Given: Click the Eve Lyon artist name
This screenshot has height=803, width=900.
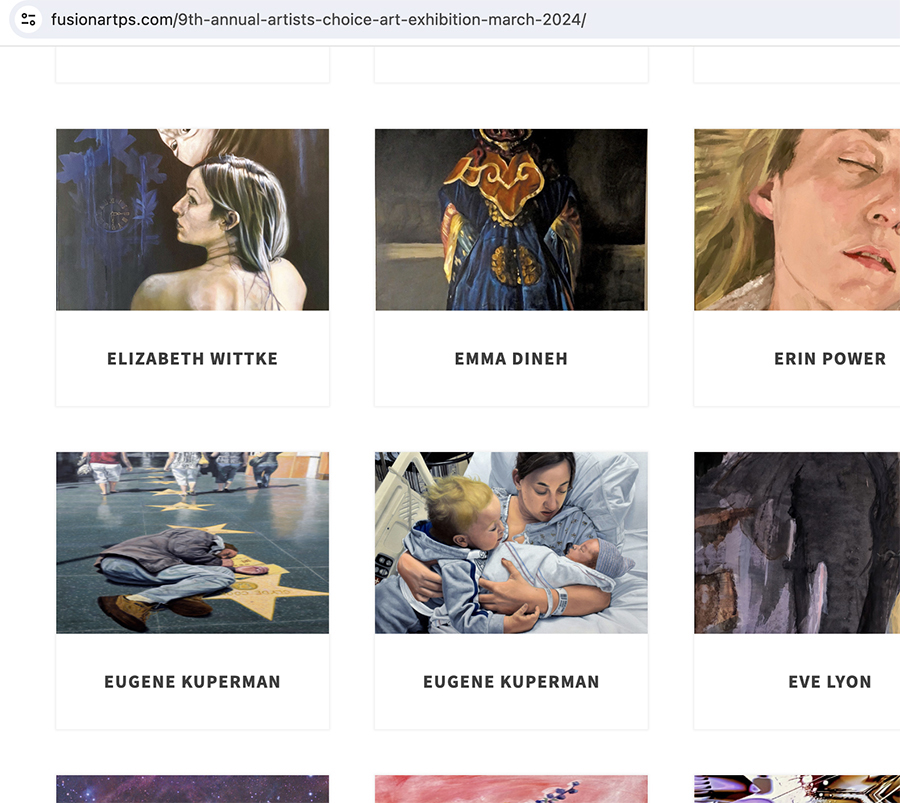Looking at the screenshot, I should pyautogui.click(x=830, y=682).
